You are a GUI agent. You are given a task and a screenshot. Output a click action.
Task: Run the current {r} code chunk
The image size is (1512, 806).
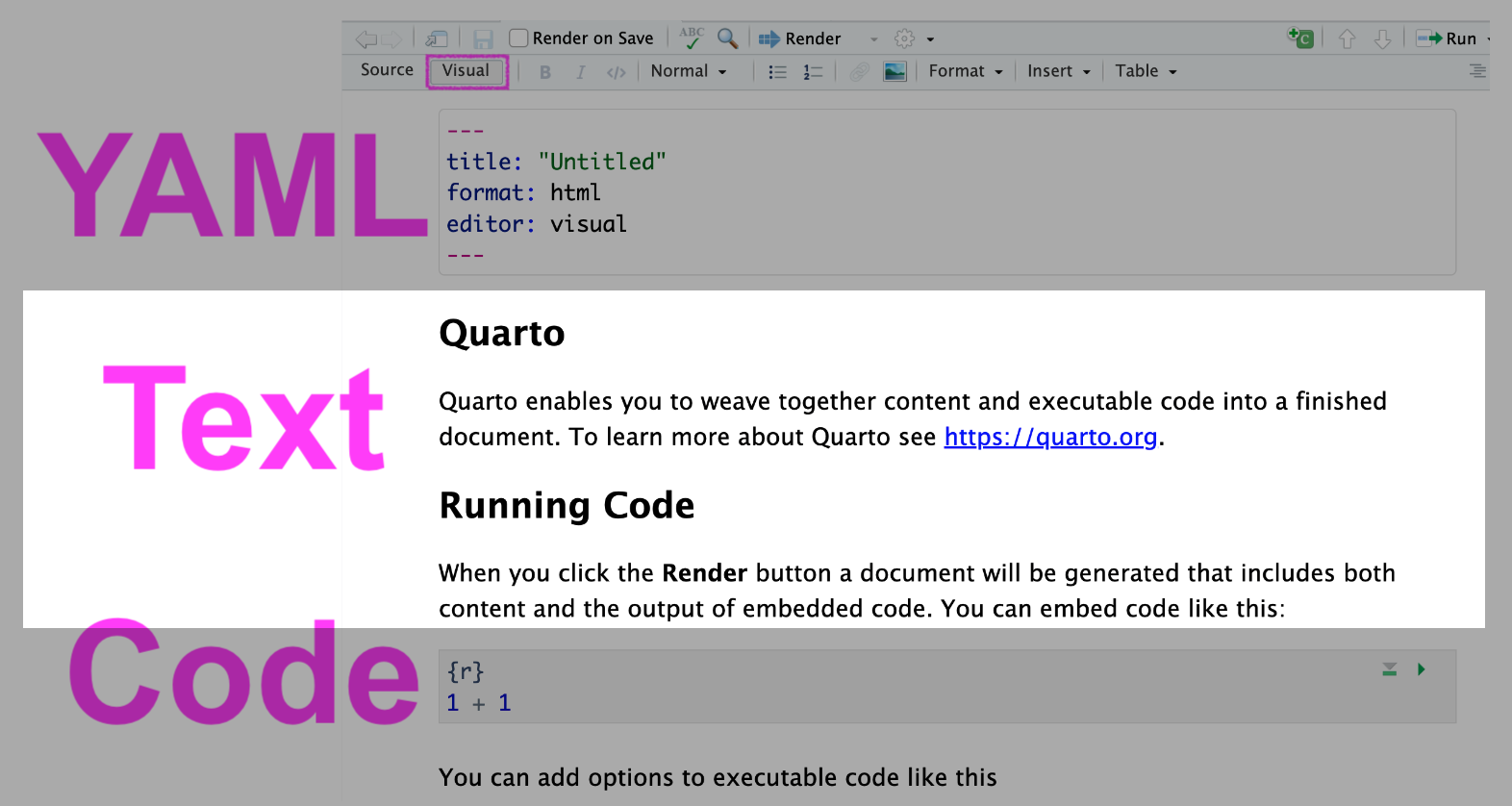[x=1421, y=669]
